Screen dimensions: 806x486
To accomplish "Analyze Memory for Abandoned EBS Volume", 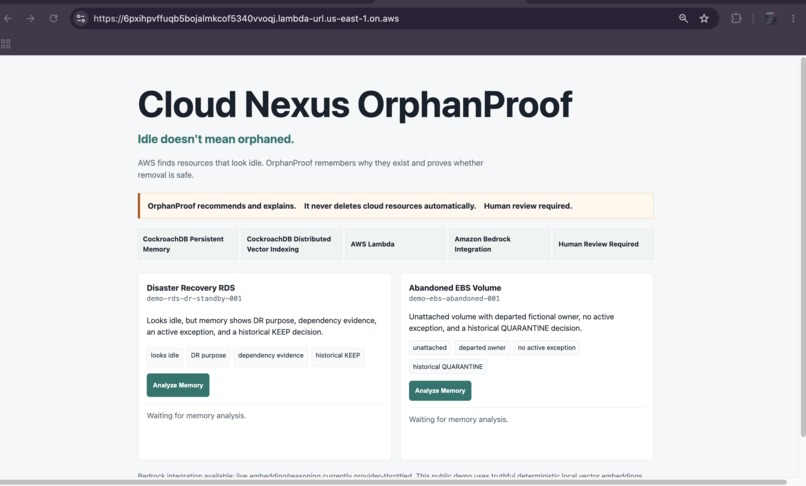I will click(x=440, y=390).
